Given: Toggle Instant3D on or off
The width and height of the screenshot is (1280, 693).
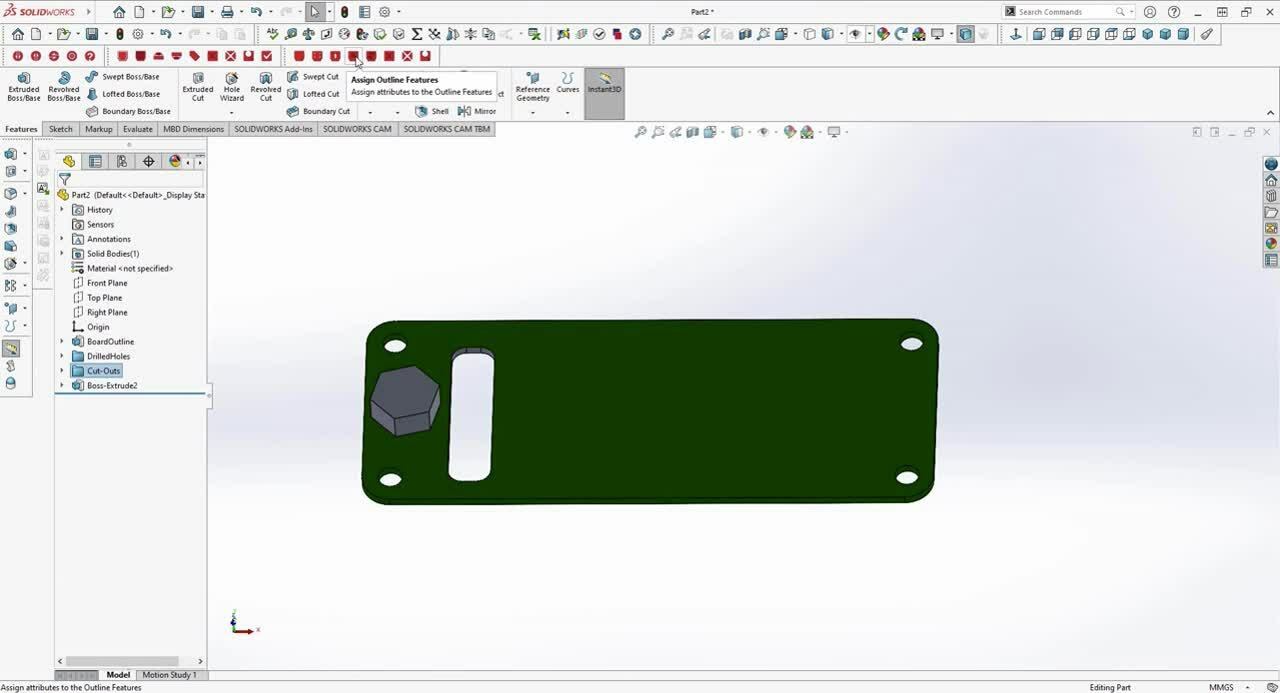Looking at the screenshot, I should [x=604, y=86].
